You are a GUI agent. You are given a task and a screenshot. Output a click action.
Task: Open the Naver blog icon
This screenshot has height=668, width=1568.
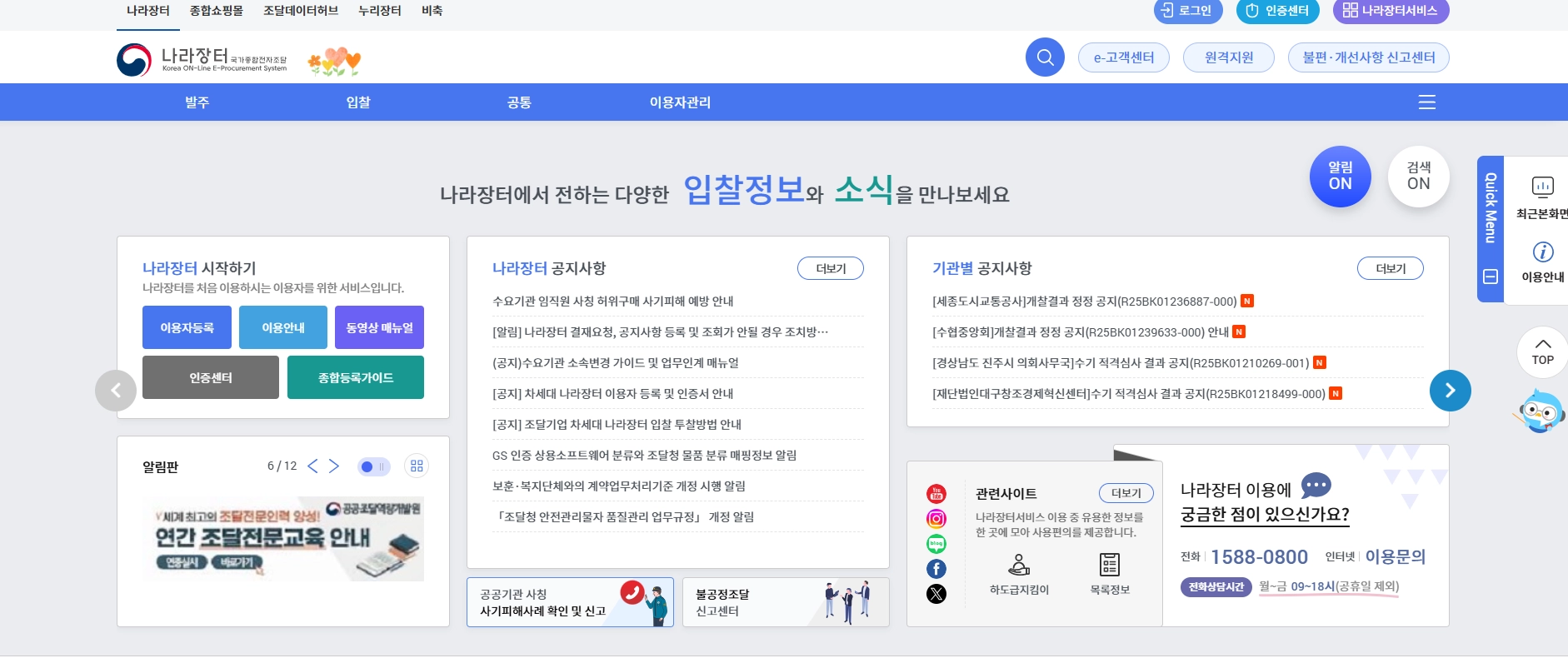(x=936, y=544)
